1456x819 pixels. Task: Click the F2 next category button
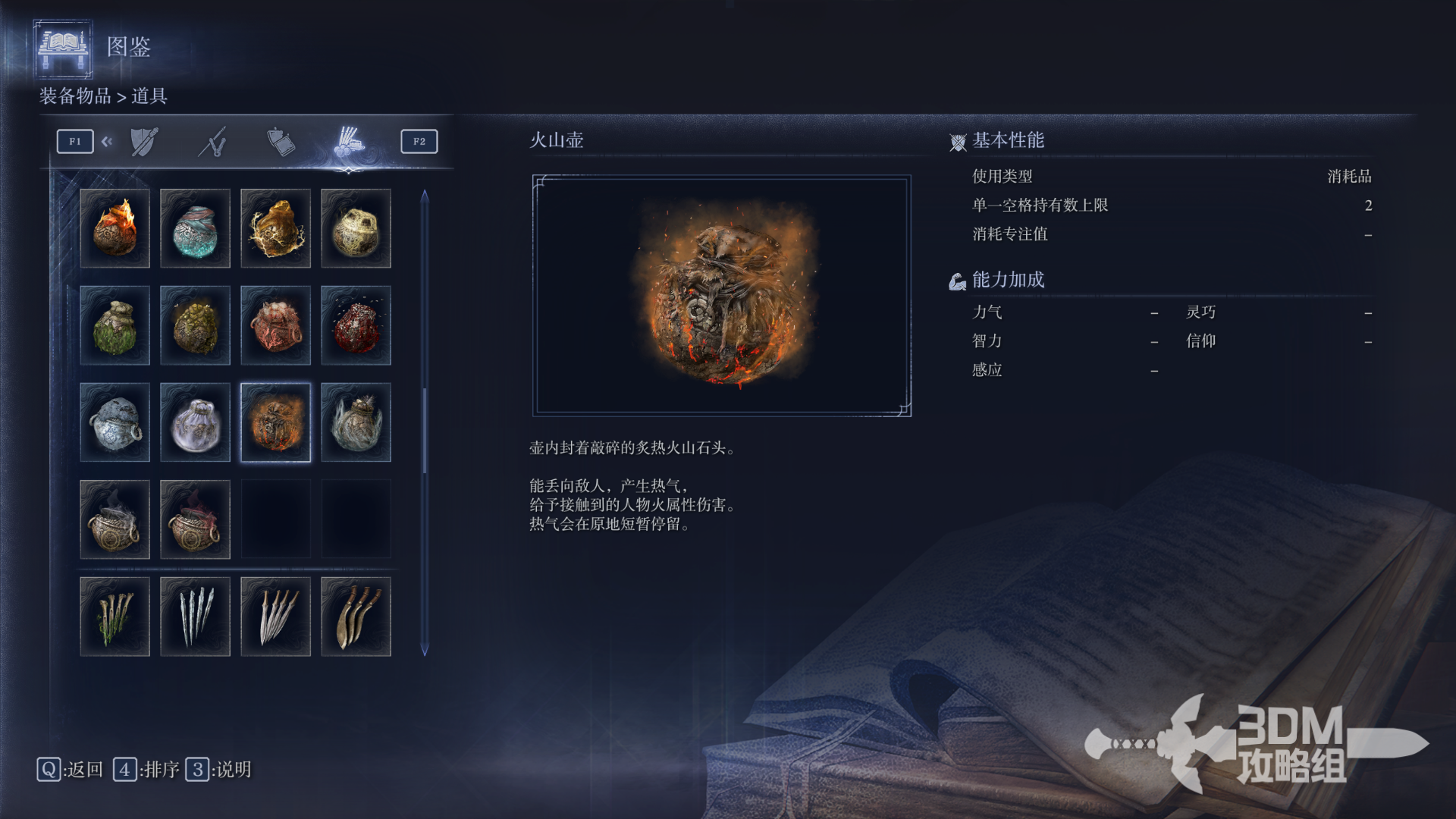coord(419,141)
